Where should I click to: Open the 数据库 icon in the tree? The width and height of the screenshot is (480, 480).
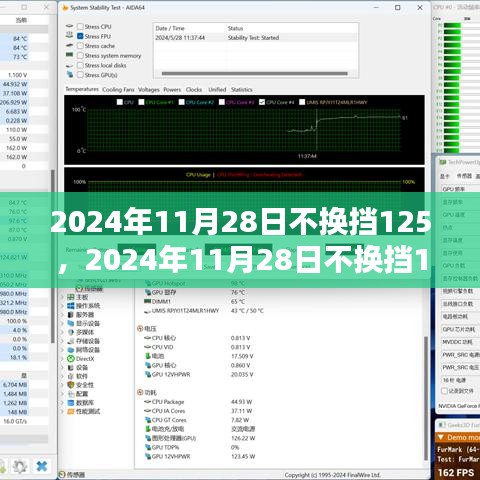(x=71, y=403)
